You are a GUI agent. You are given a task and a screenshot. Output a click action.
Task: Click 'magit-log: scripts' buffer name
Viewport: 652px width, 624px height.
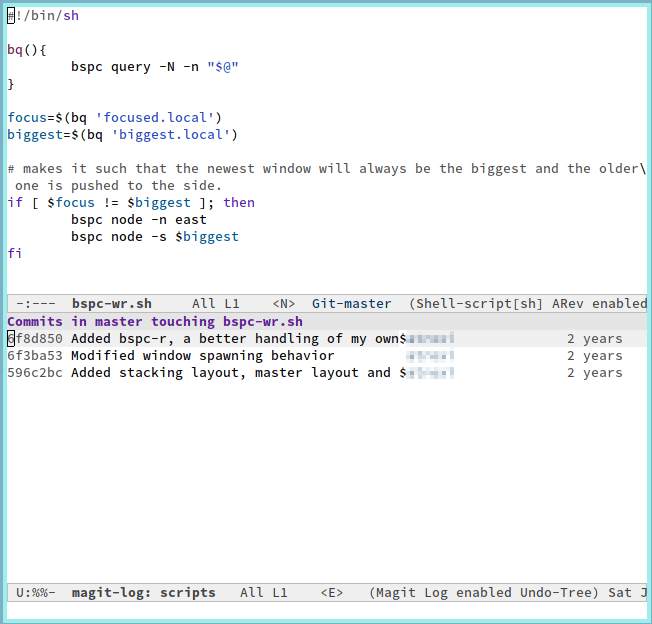(143, 593)
